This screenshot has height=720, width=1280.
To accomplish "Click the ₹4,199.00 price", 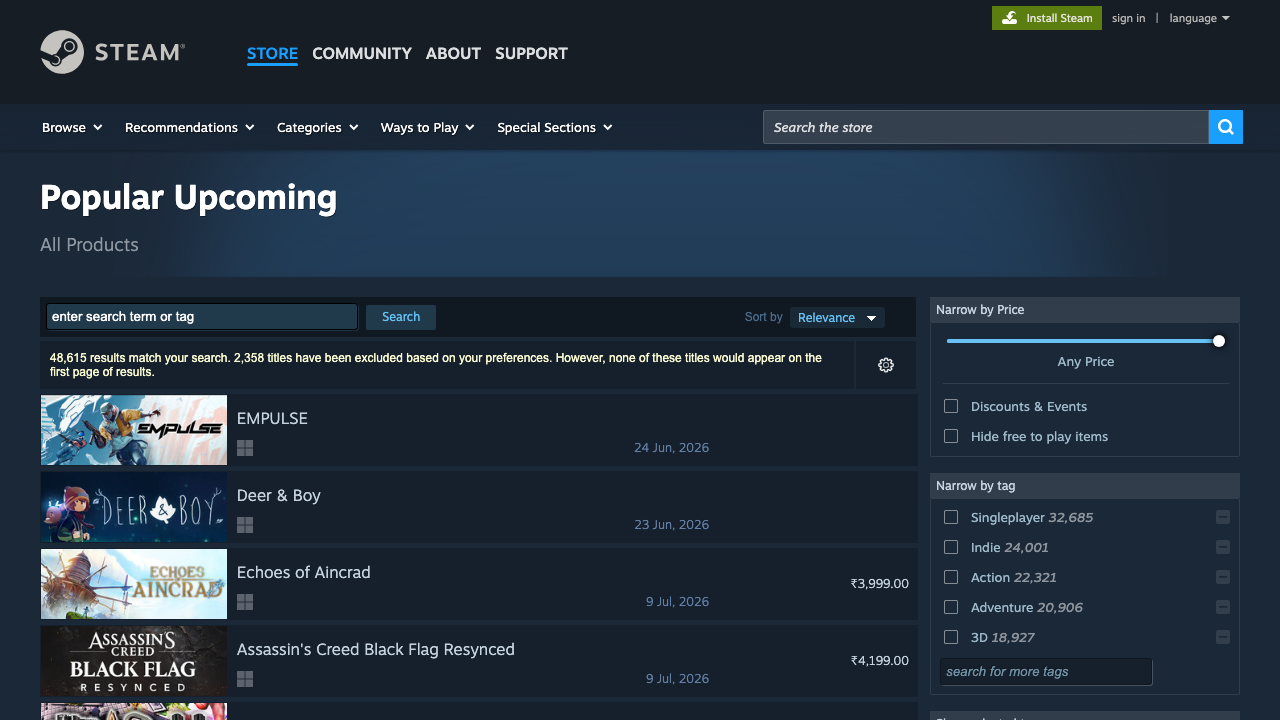I will pos(879,661).
